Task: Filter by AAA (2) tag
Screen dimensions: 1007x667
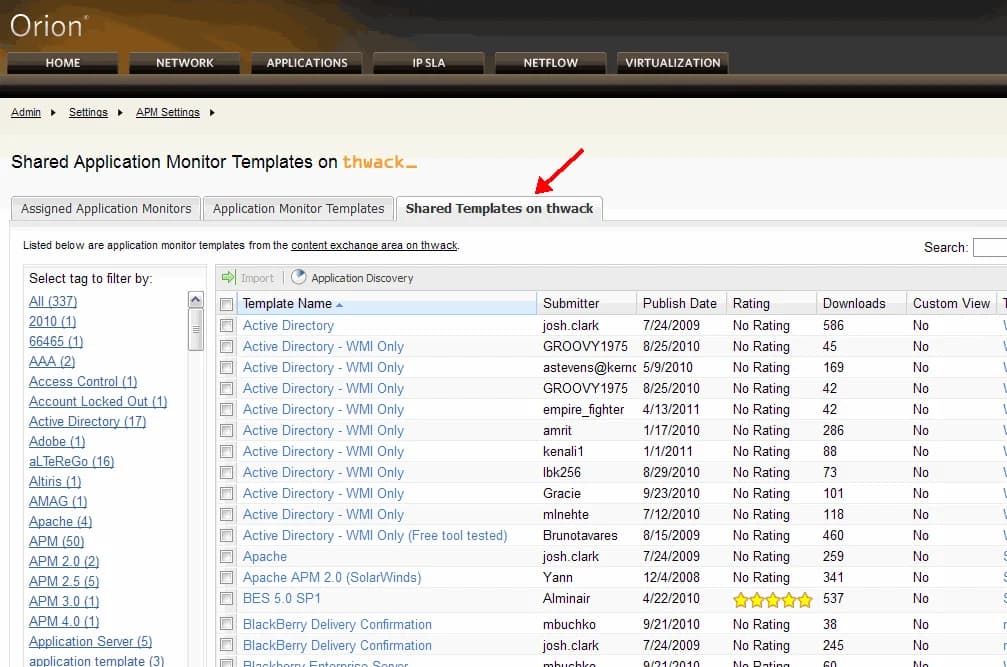Action: pyautogui.click(x=52, y=361)
